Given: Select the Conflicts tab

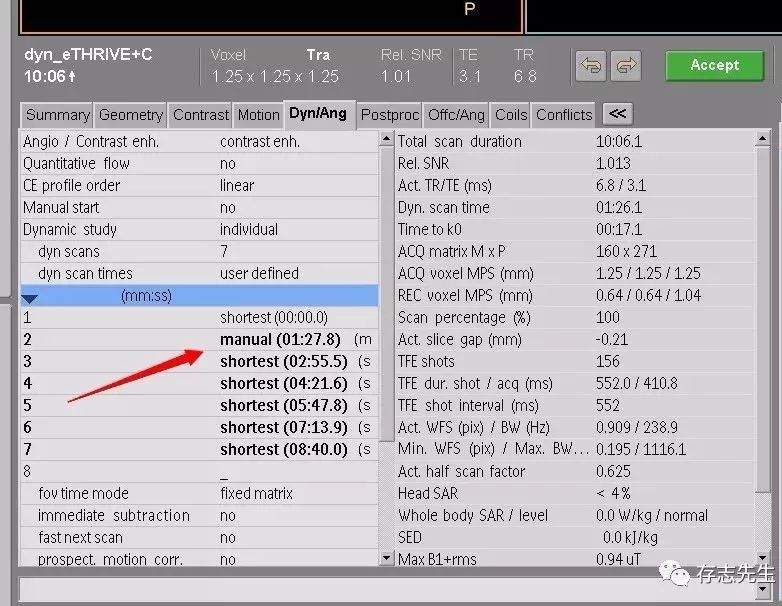Looking at the screenshot, I should click(563, 115).
